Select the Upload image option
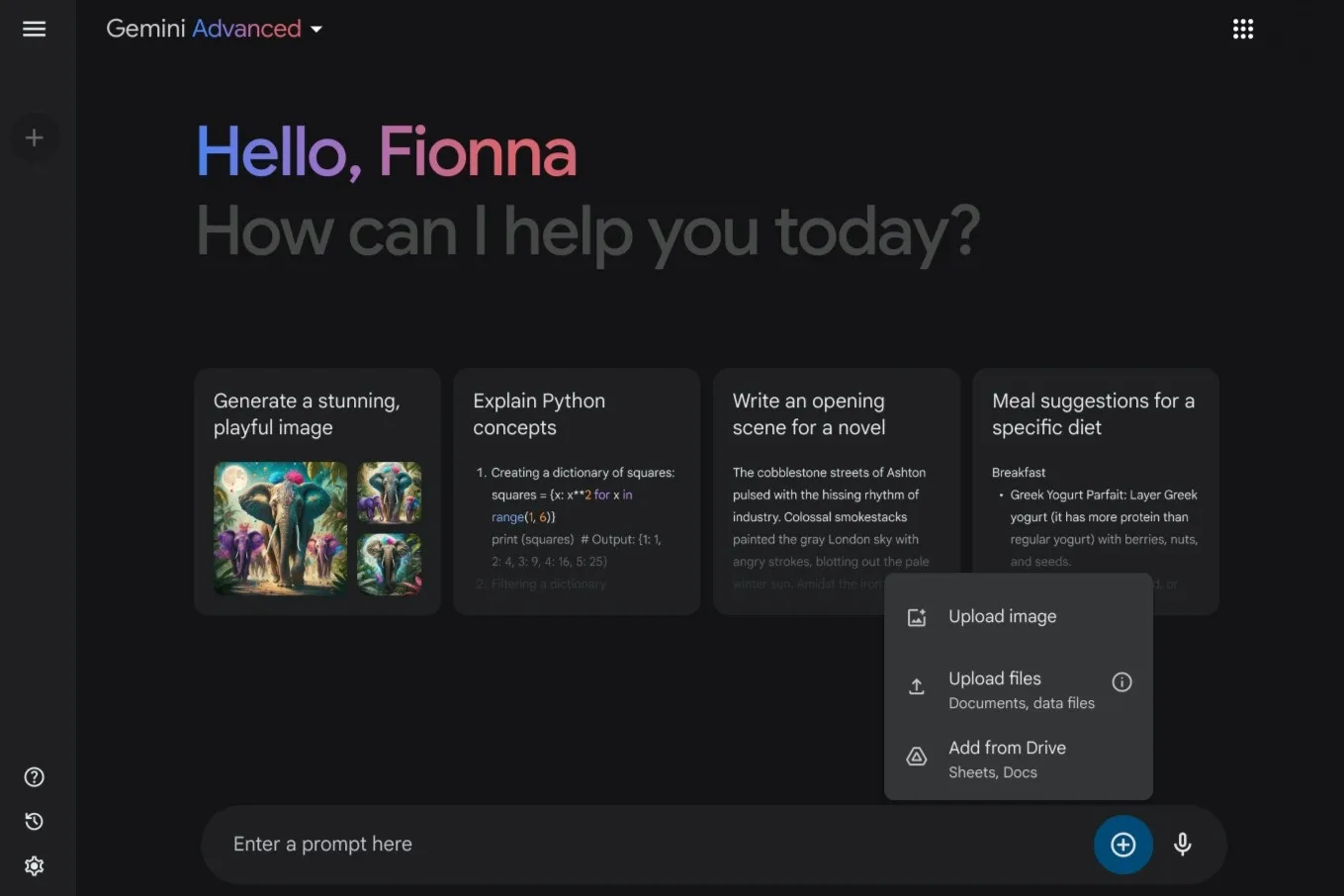The width and height of the screenshot is (1344, 896). coord(1002,616)
